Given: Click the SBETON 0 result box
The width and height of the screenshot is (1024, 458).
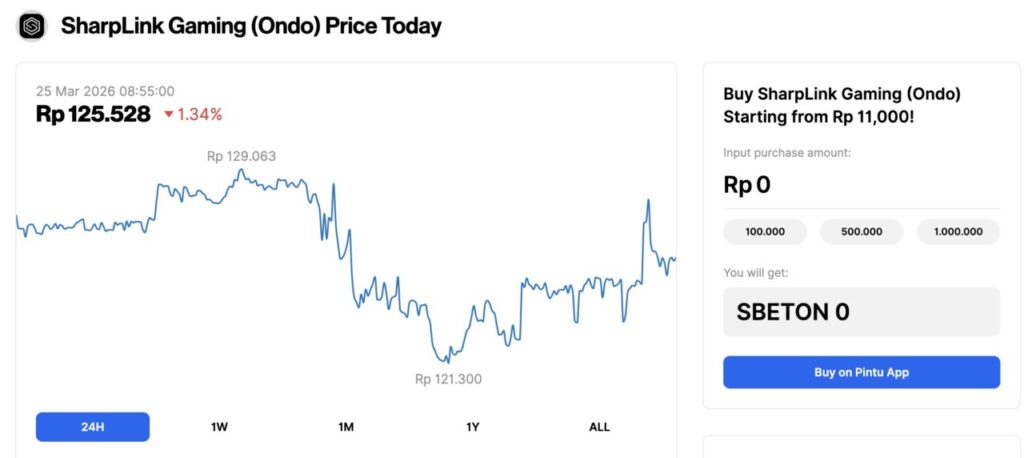Looking at the screenshot, I should (861, 312).
